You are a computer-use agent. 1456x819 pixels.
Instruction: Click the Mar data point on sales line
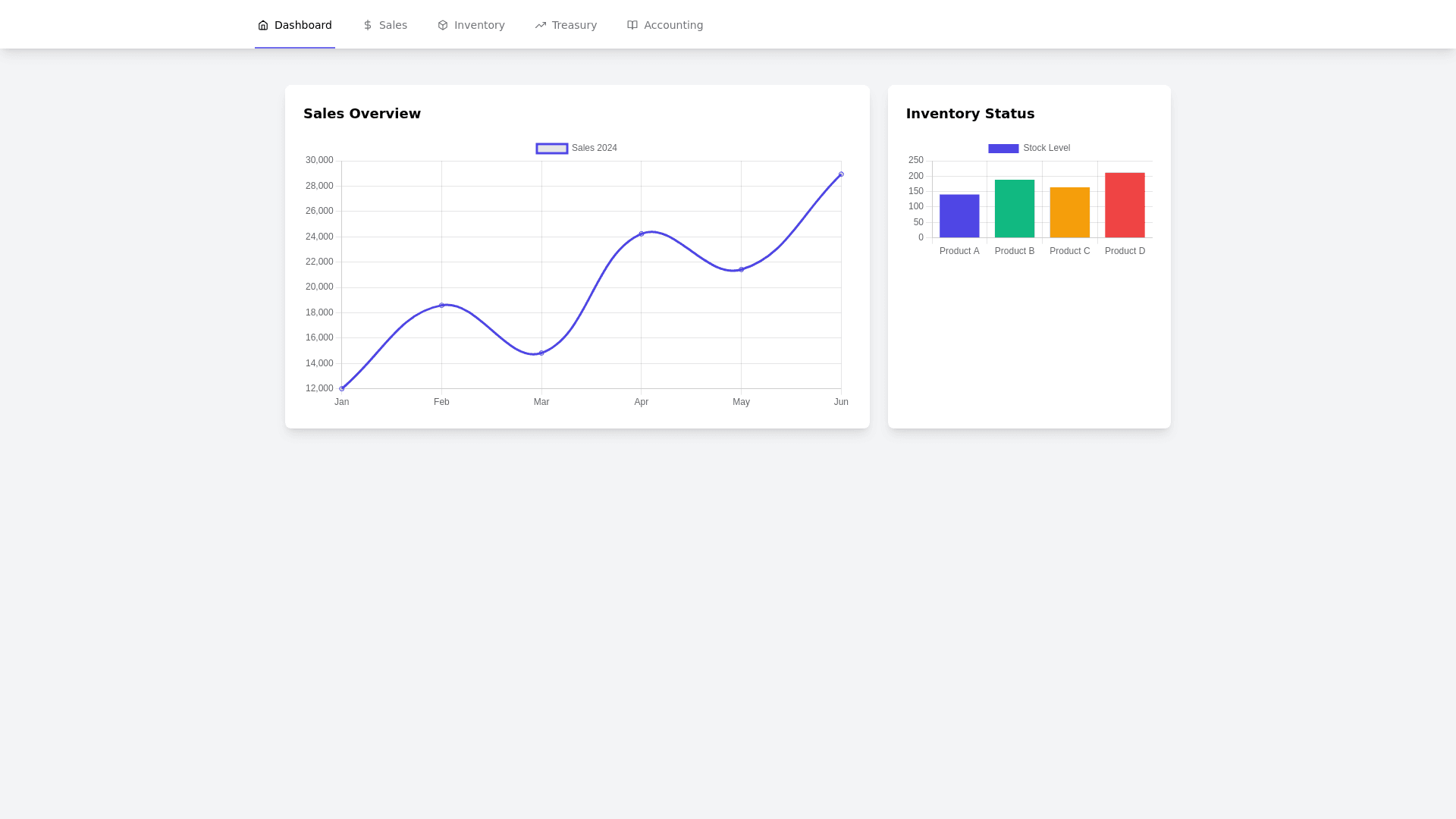(x=541, y=353)
